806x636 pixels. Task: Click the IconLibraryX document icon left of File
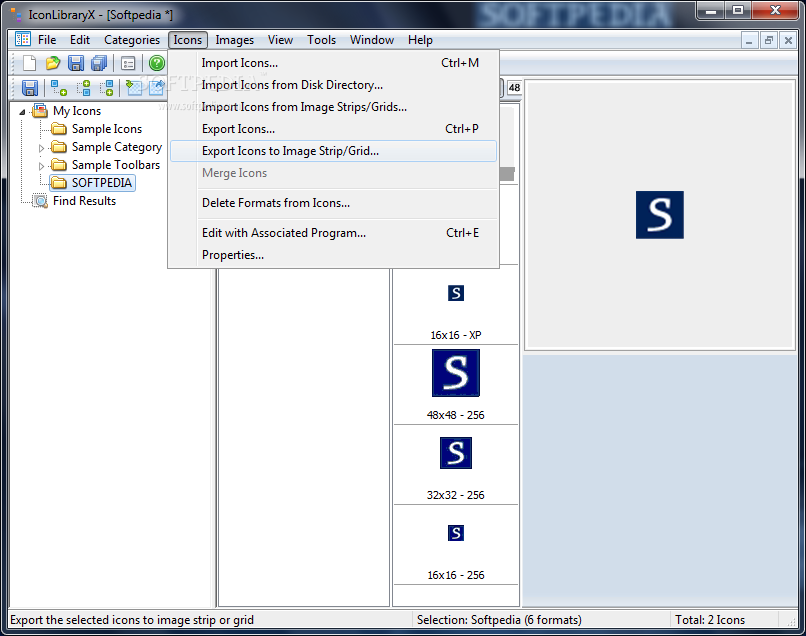23,39
